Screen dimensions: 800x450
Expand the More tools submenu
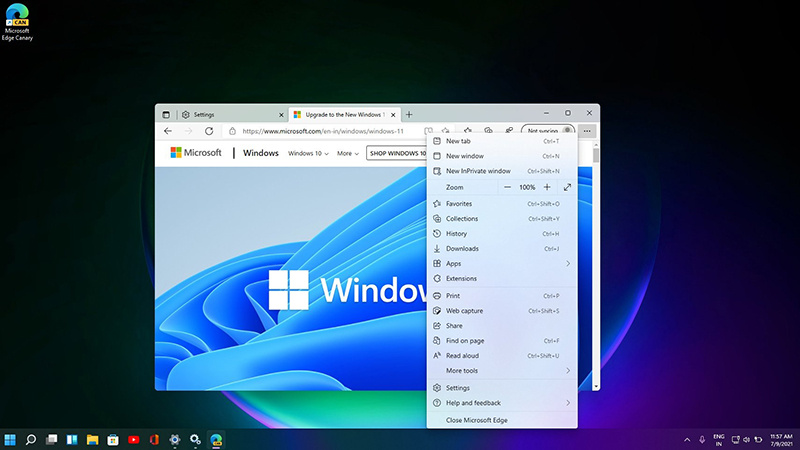click(502, 370)
